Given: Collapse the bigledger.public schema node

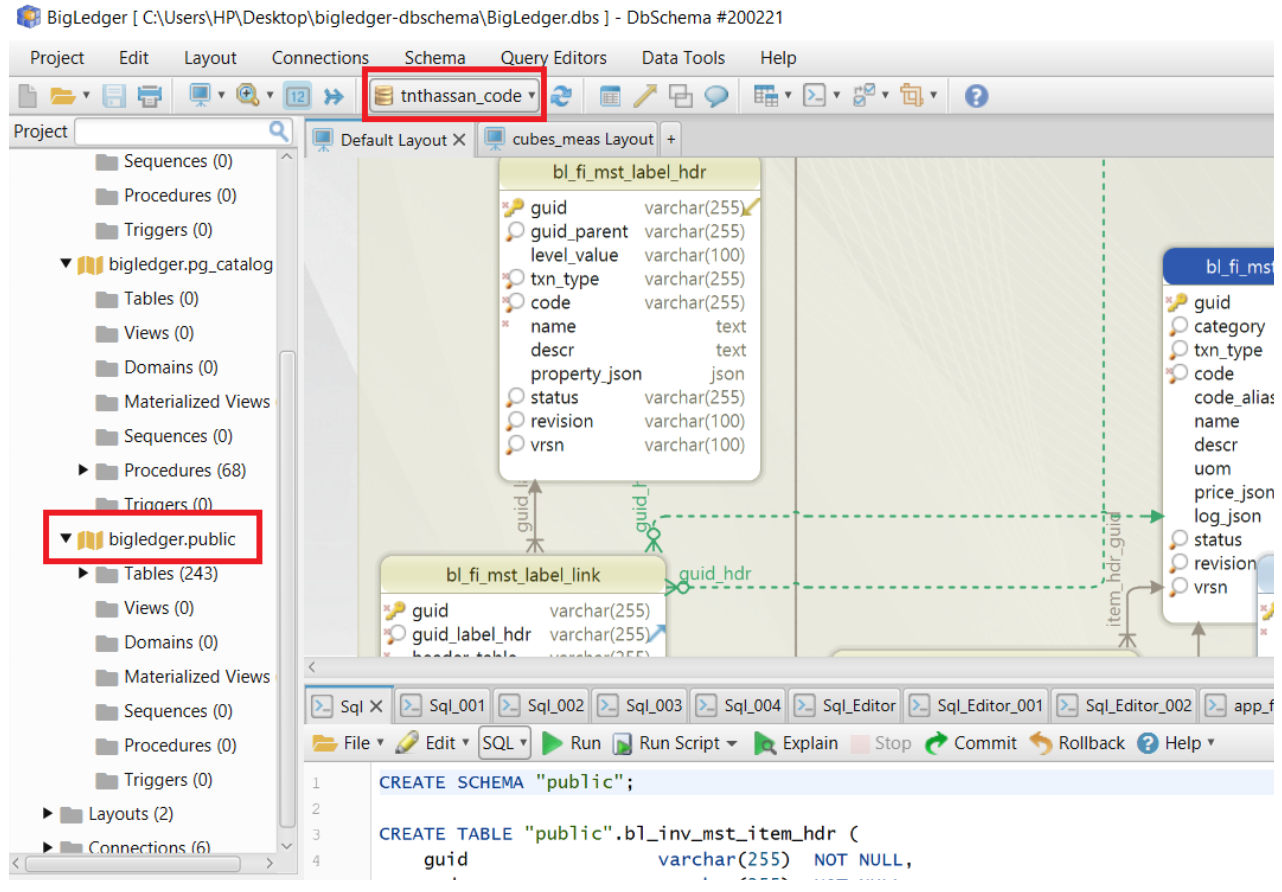Looking at the screenshot, I should click(65, 539).
